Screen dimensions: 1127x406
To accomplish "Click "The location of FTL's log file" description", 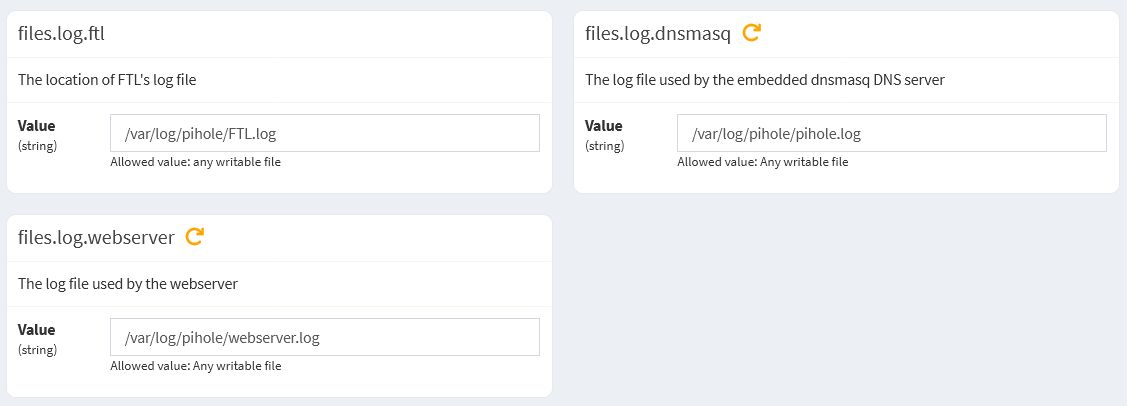I will click(107, 80).
